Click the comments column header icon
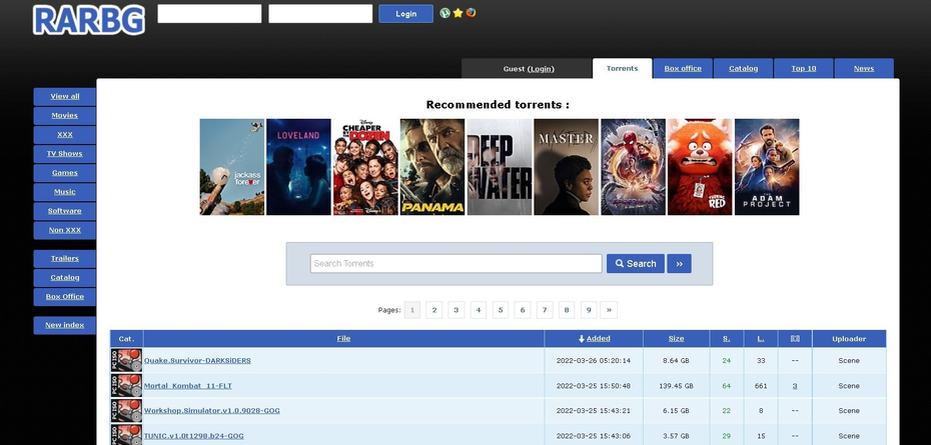Image resolution: width=931 pixels, height=445 pixels. (x=795, y=339)
